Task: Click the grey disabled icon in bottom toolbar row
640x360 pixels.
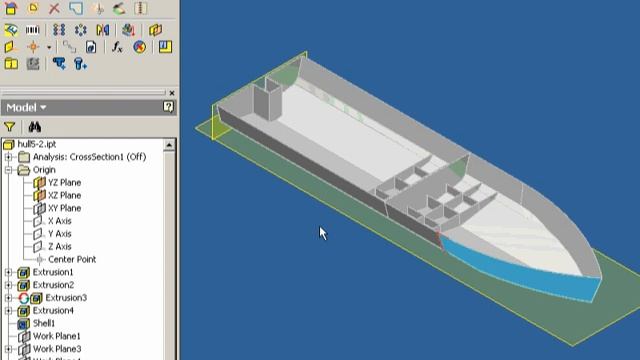Action: pyautogui.click(x=33, y=64)
